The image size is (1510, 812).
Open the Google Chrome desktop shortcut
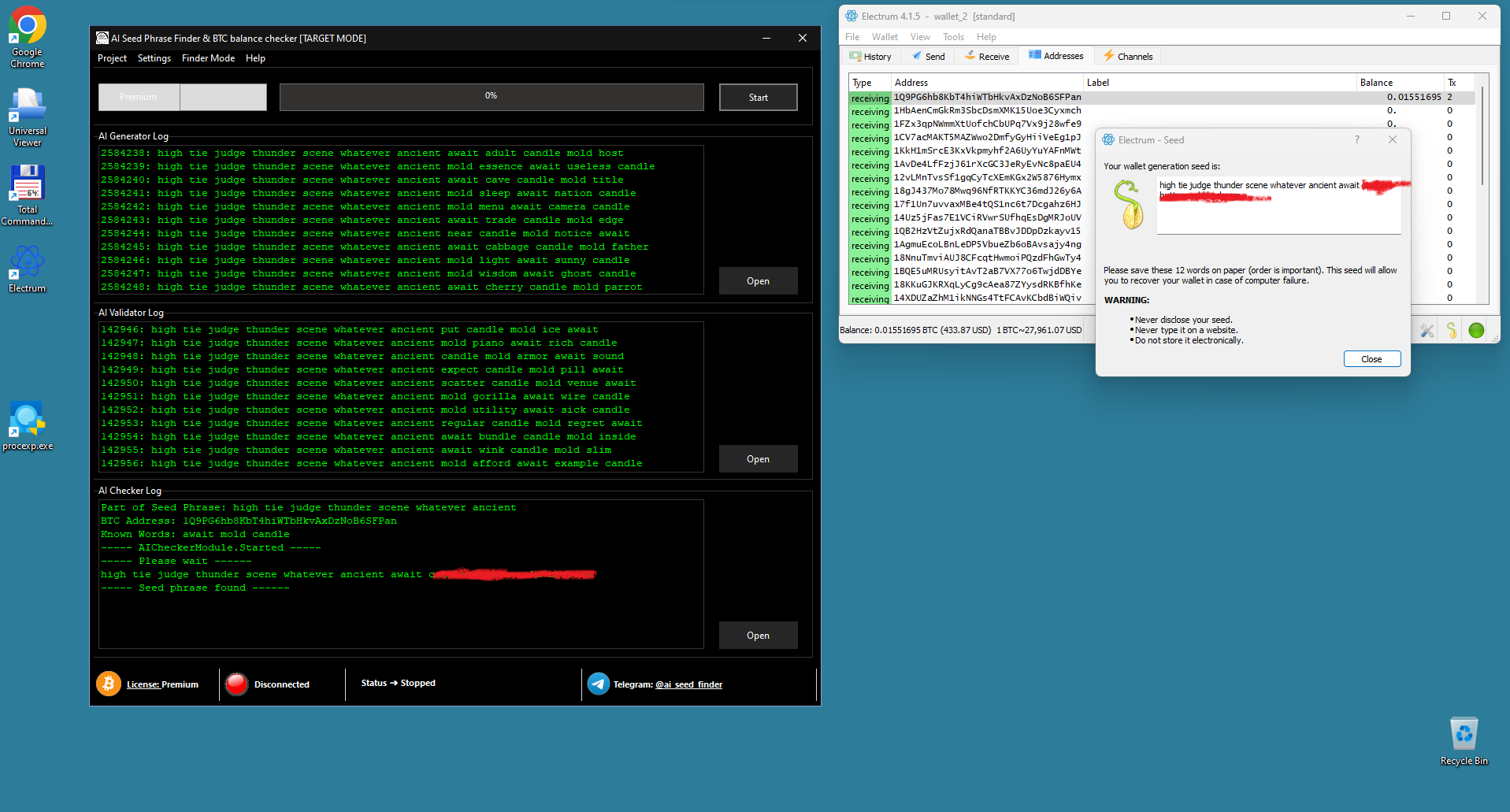[x=28, y=37]
